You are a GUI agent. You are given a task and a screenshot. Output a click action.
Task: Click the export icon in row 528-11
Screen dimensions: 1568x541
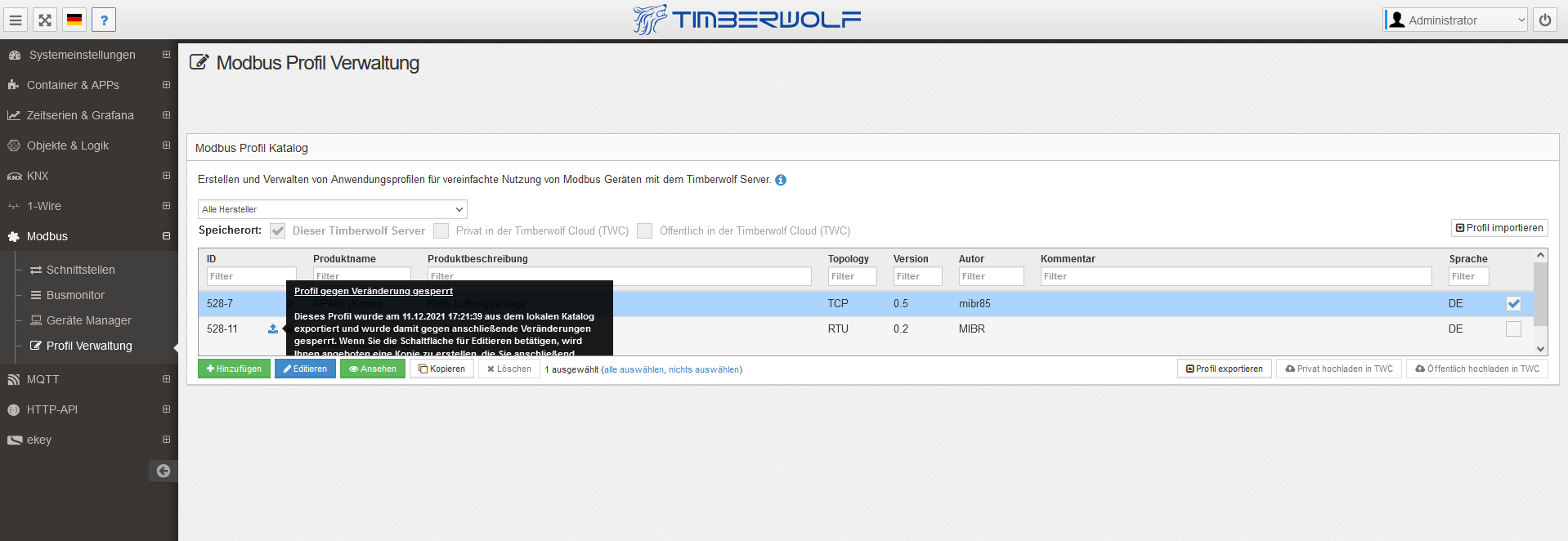point(273,329)
